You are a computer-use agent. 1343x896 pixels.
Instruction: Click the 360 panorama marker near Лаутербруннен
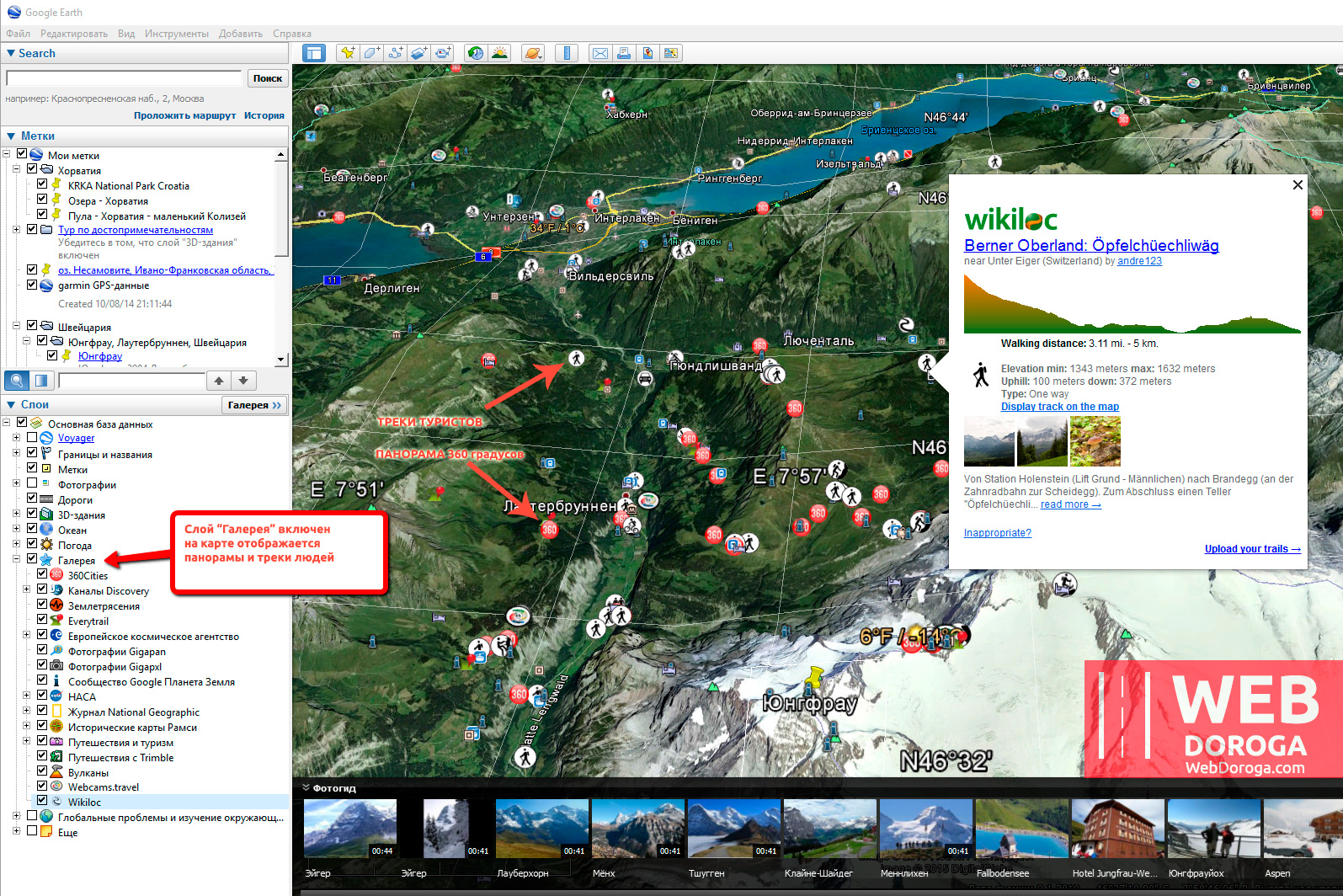549,530
